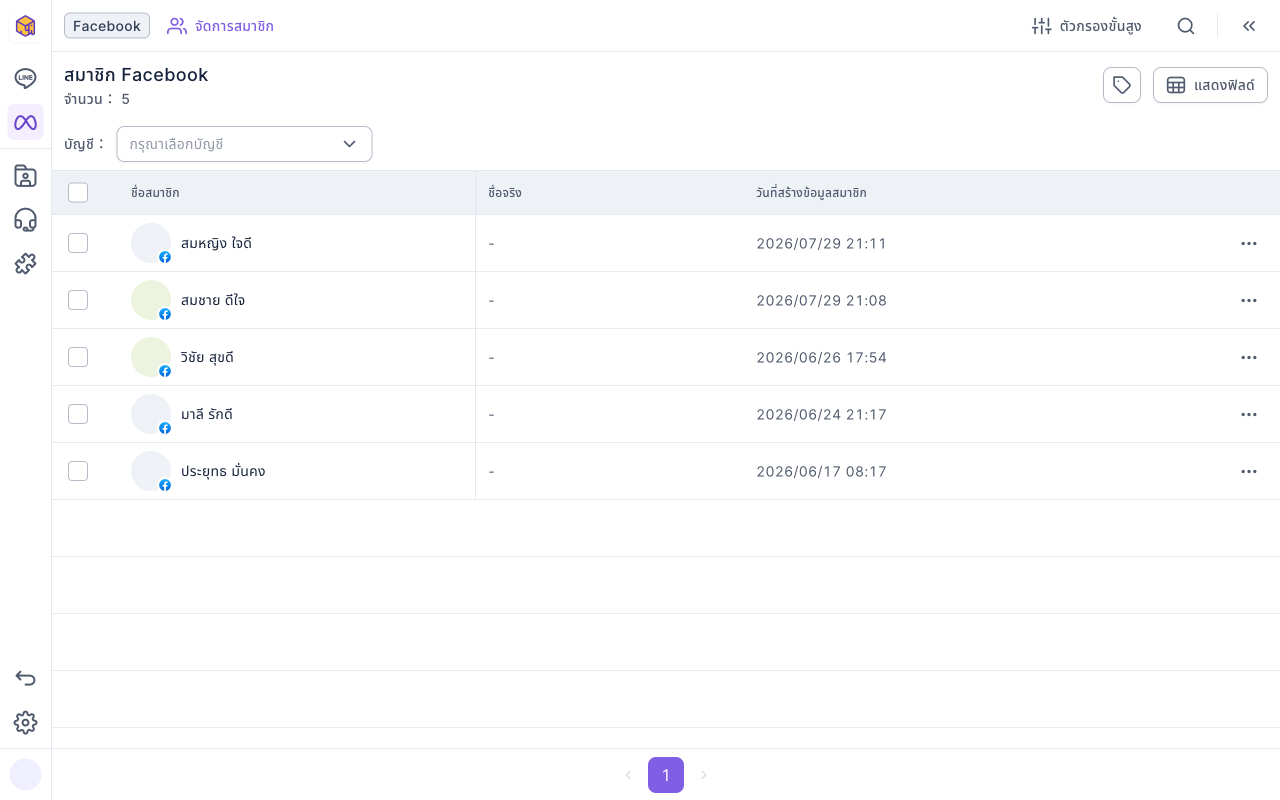This screenshot has width=1280, height=800.
Task: Click ประยุทธ มั่นคง profile avatar
Action: point(151,471)
